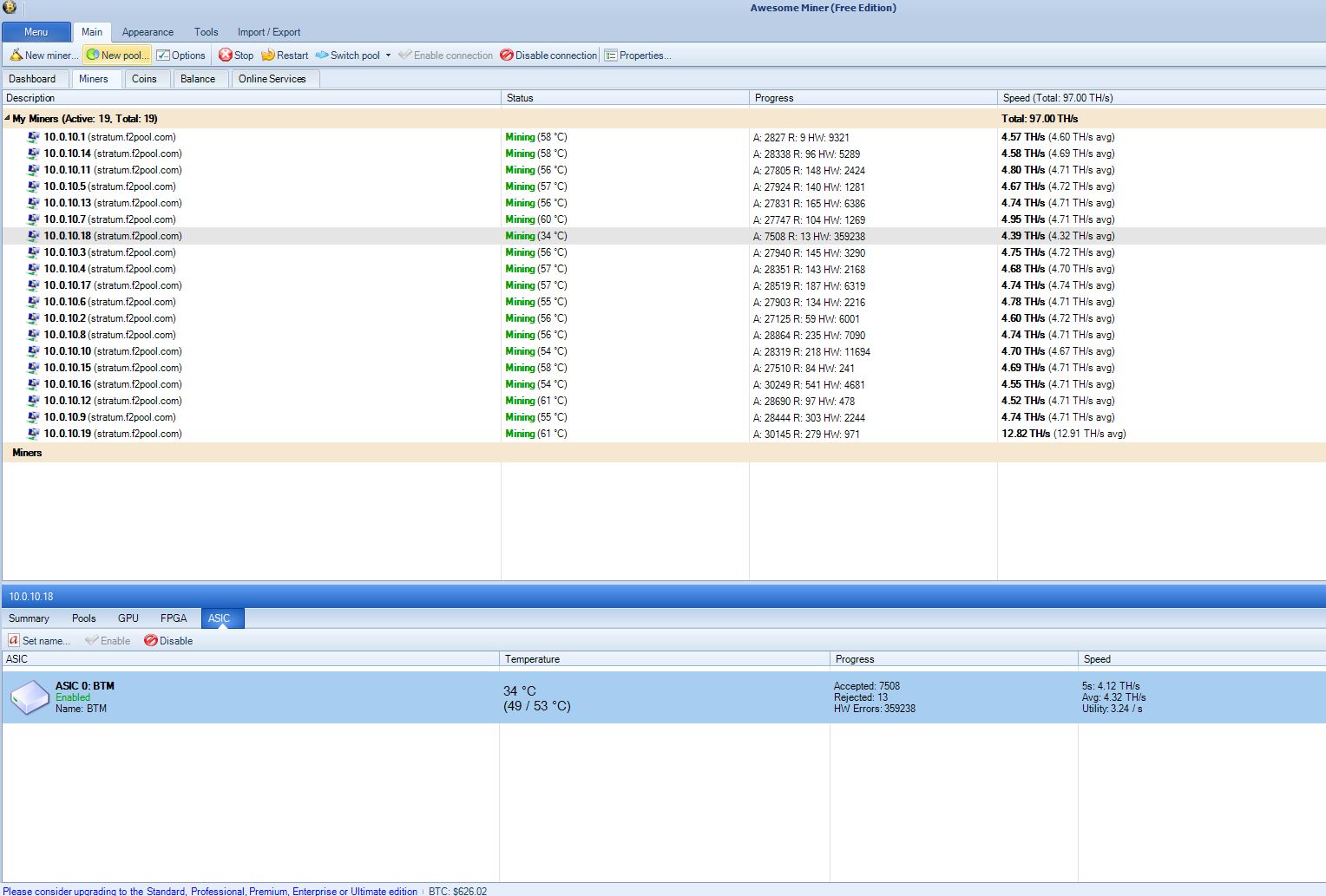Click the New miner toolbar icon
This screenshot has height=896, width=1326.
click(16, 56)
